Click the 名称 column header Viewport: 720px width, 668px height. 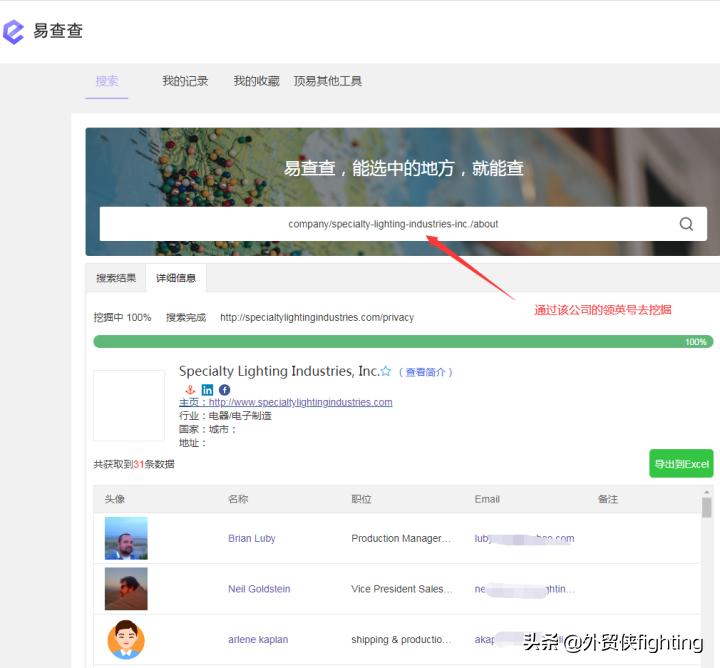coord(238,499)
